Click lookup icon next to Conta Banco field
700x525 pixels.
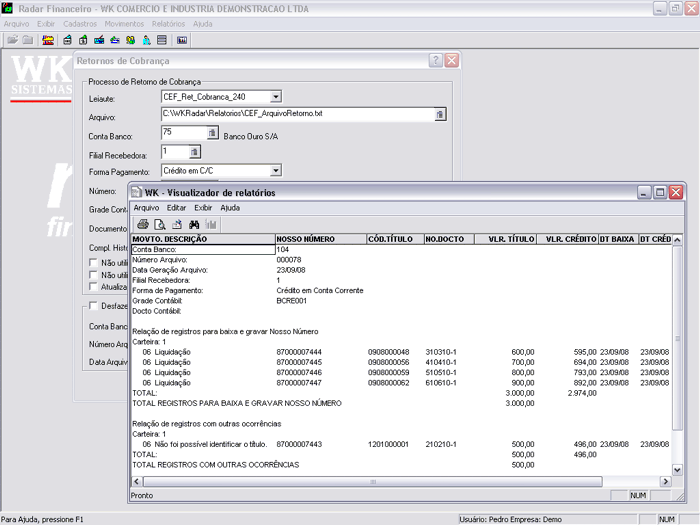[212, 133]
